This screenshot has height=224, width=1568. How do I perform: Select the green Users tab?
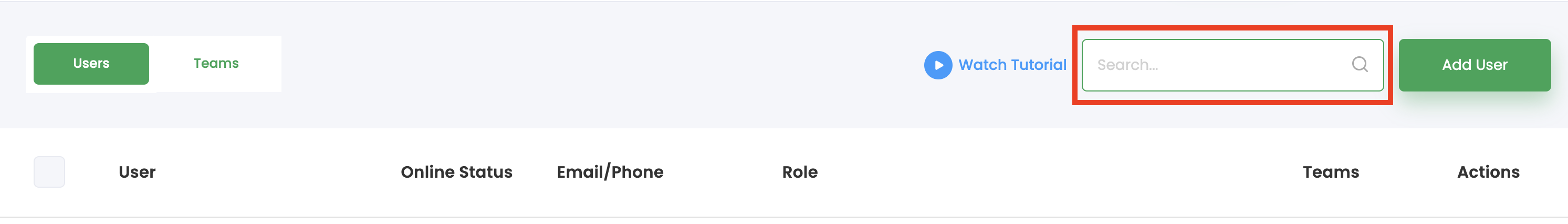click(x=91, y=63)
